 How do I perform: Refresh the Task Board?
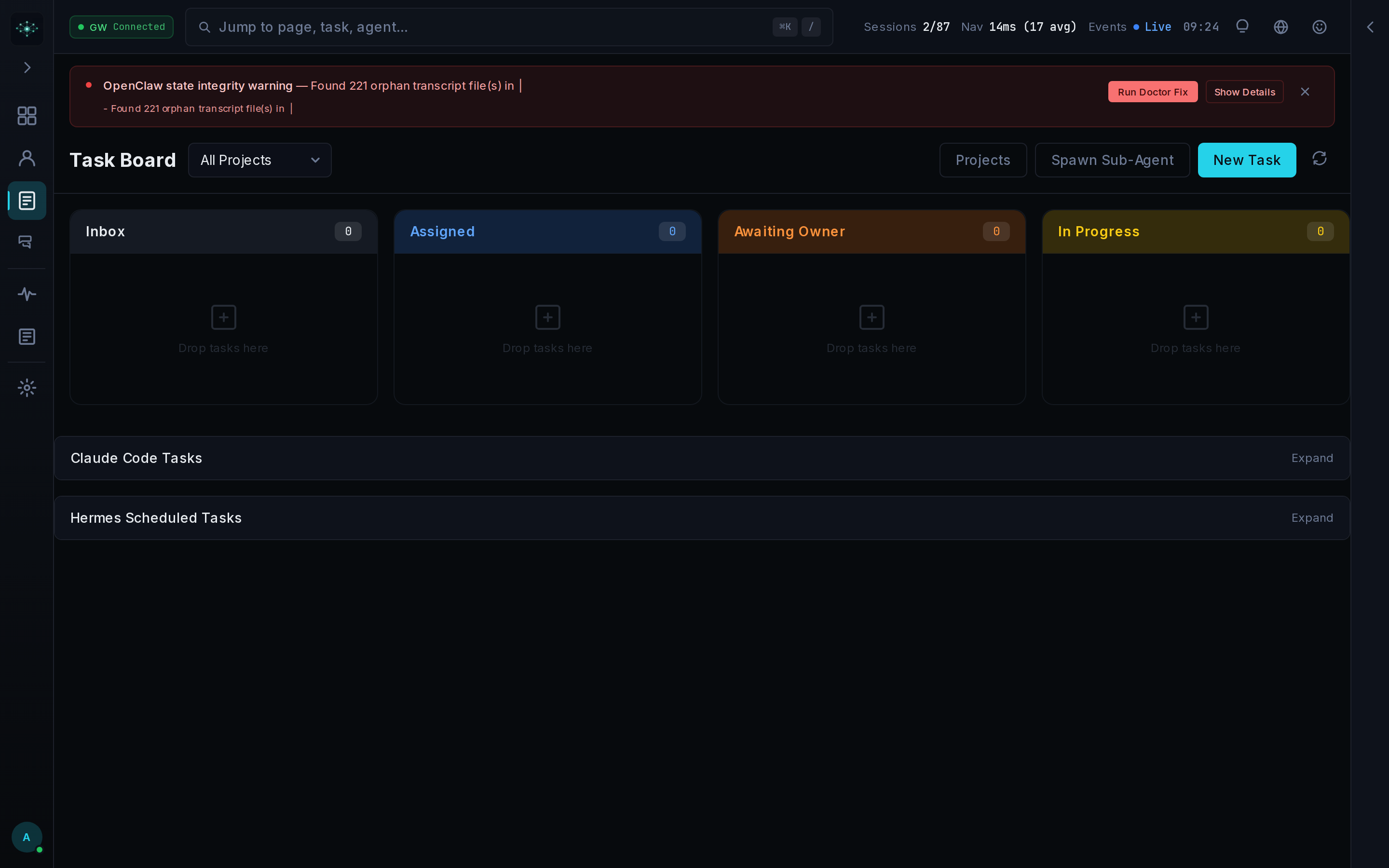pos(1319,160)
